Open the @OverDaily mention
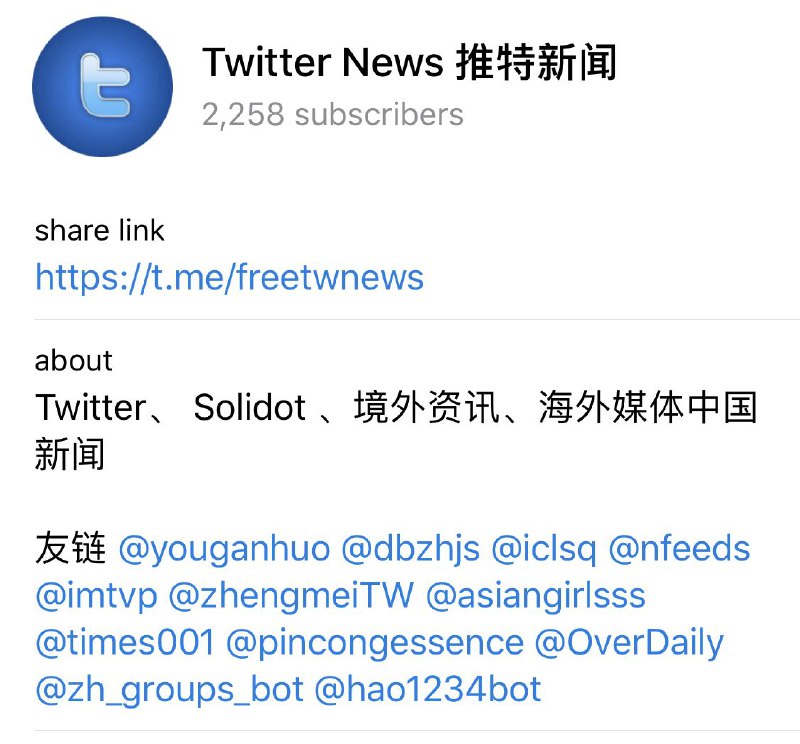Image resolution: width=800 pixels, height=744 pixels. click(x=629, y=644)
